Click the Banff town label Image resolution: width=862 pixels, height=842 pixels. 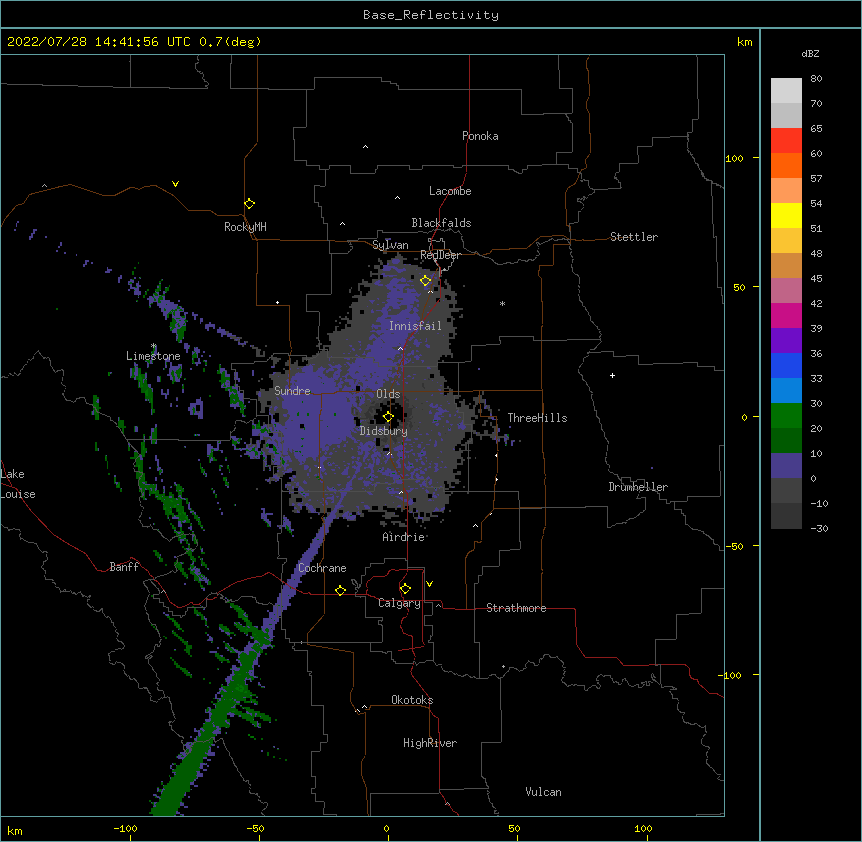[x=124, y=567]
